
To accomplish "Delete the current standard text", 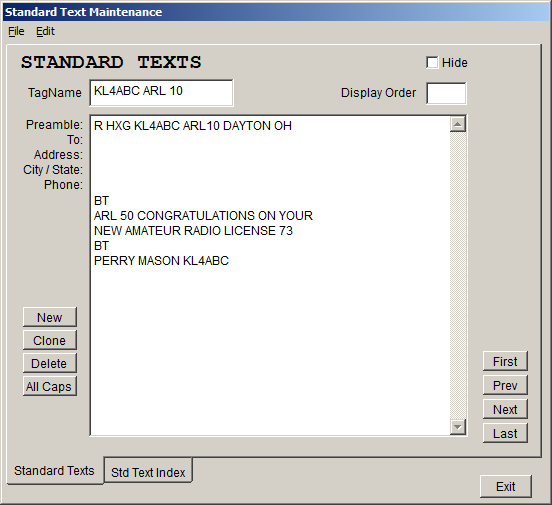I will pyautogui.click(x=50, y=363).
